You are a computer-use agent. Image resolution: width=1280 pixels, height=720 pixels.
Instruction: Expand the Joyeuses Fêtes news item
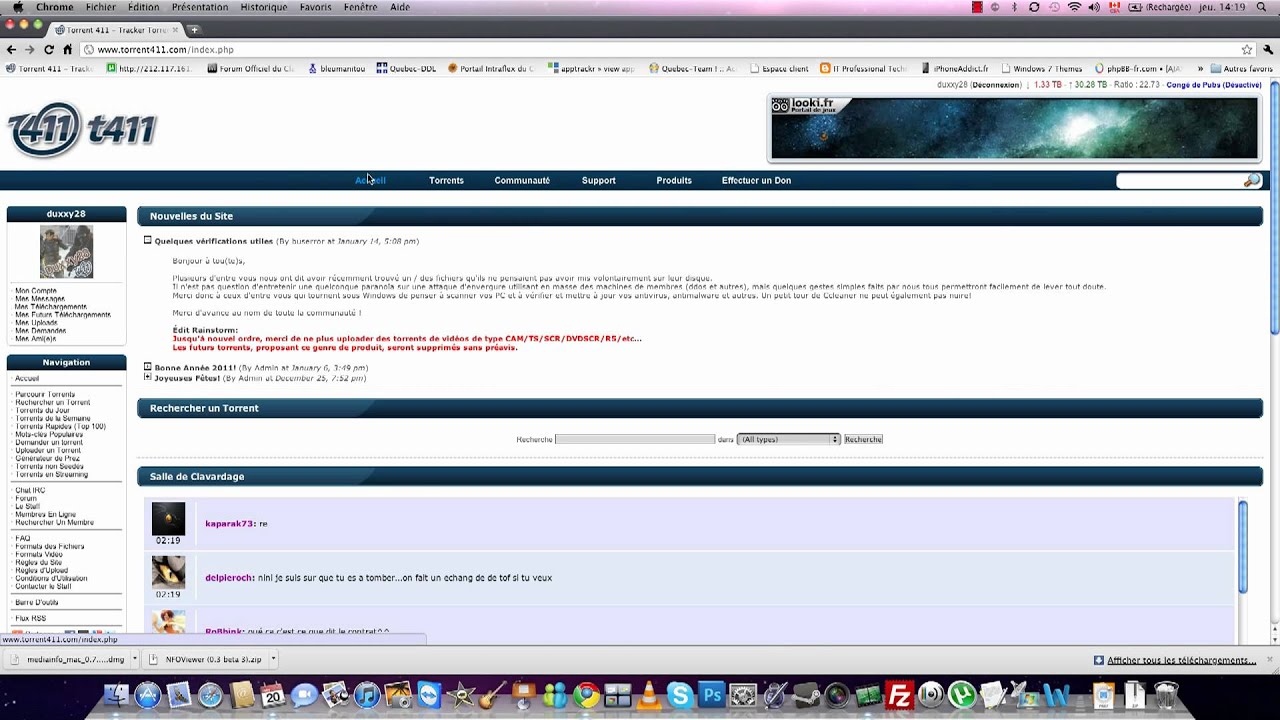tap(147, 377)
